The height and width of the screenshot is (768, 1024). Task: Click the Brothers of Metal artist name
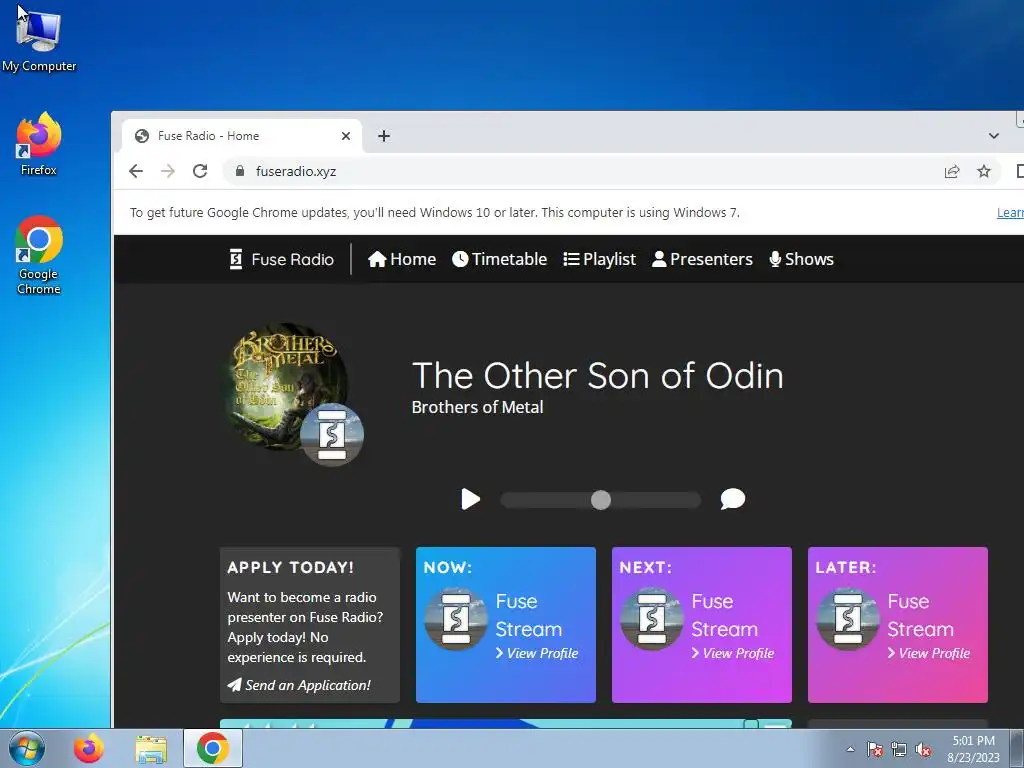click(477, 408)
